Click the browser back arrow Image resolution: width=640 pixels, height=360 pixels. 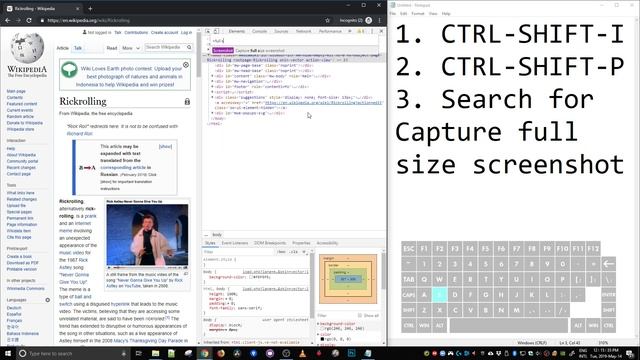pos(7,20)
